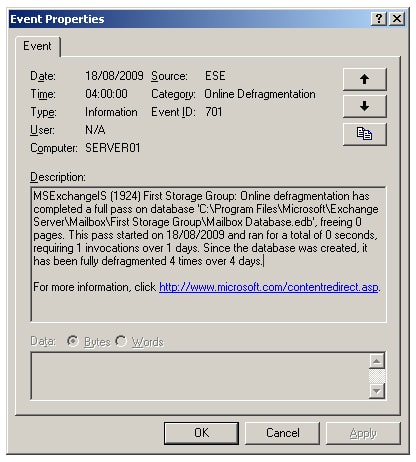416x462 pixels.
Task: Open the microsoft.com contentredirect link
Action: 269,287
